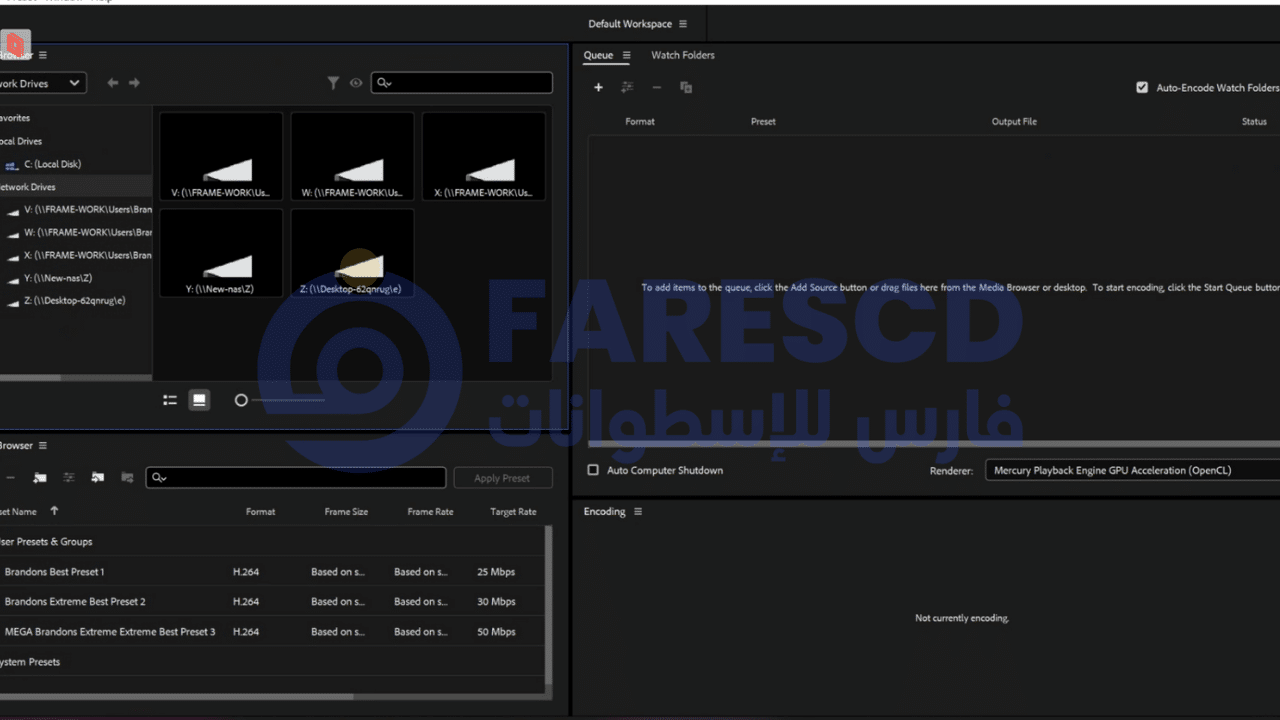Switch Media Browser to thumbnail view
This screenshot has width=1280, height=720.
tap(199, 400)
